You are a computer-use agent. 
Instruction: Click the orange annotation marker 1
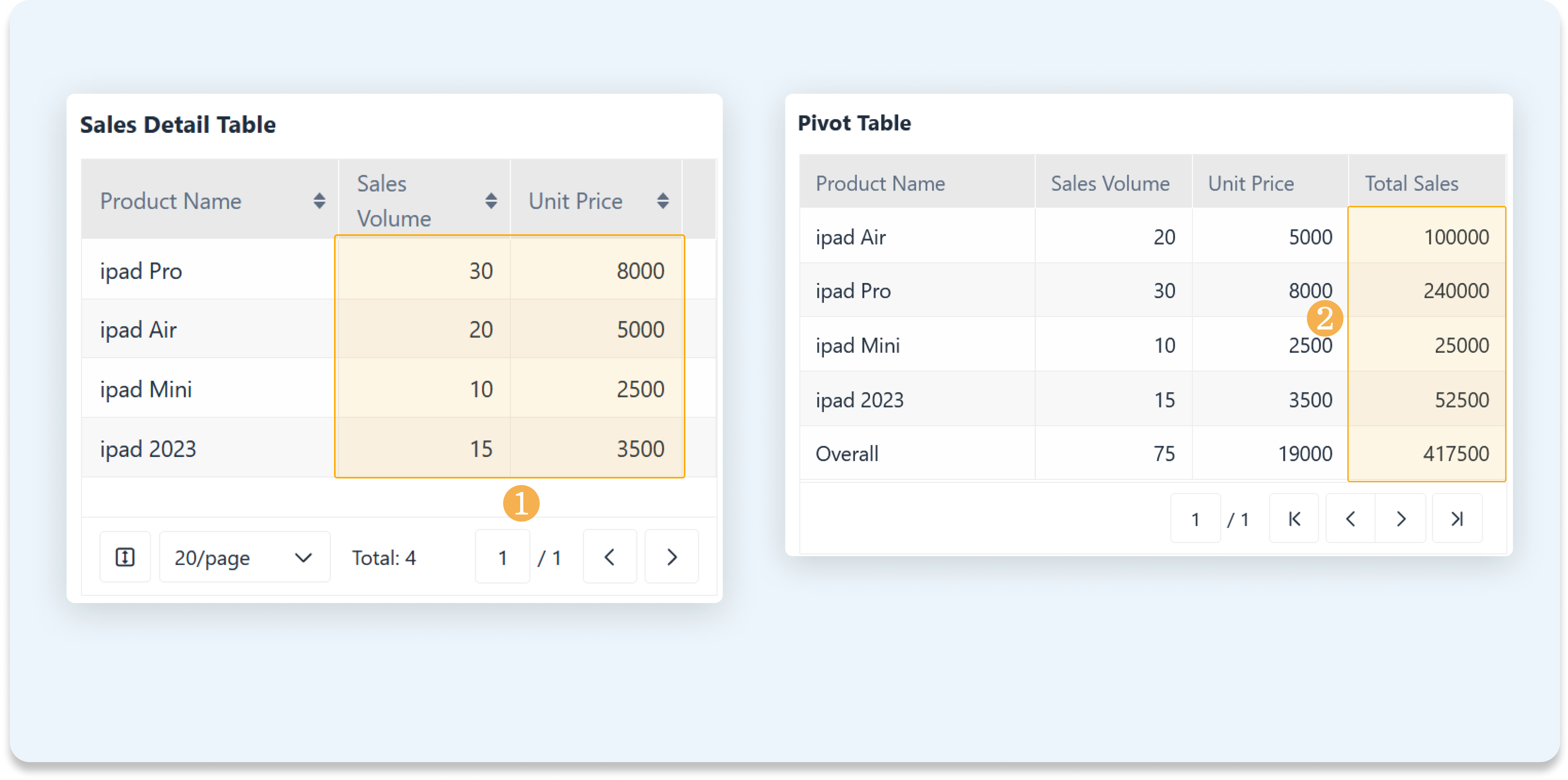point(521,503)
